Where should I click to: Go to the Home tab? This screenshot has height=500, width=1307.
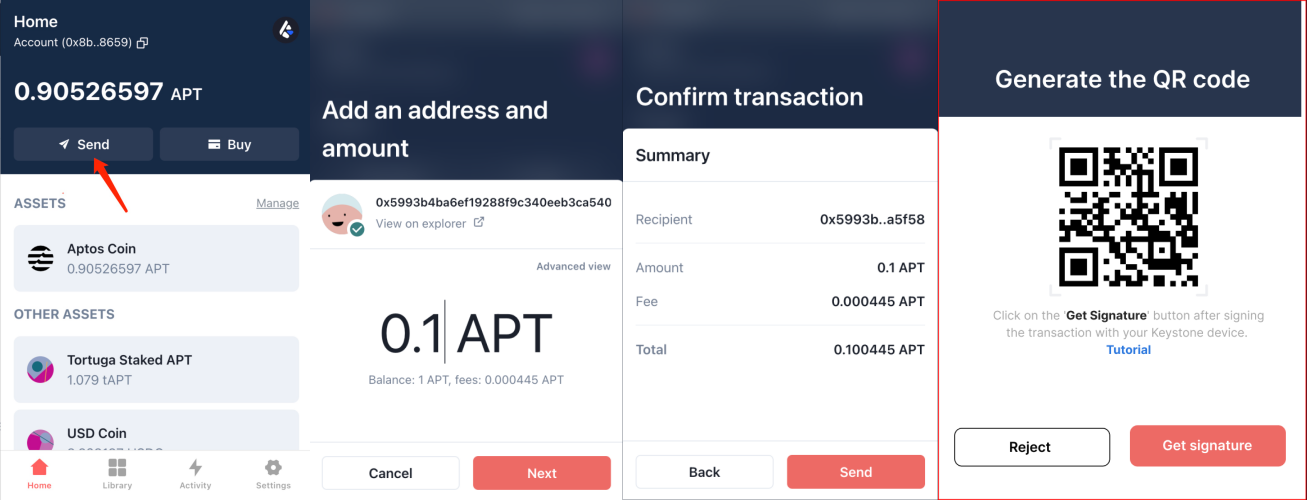[39, 473]
